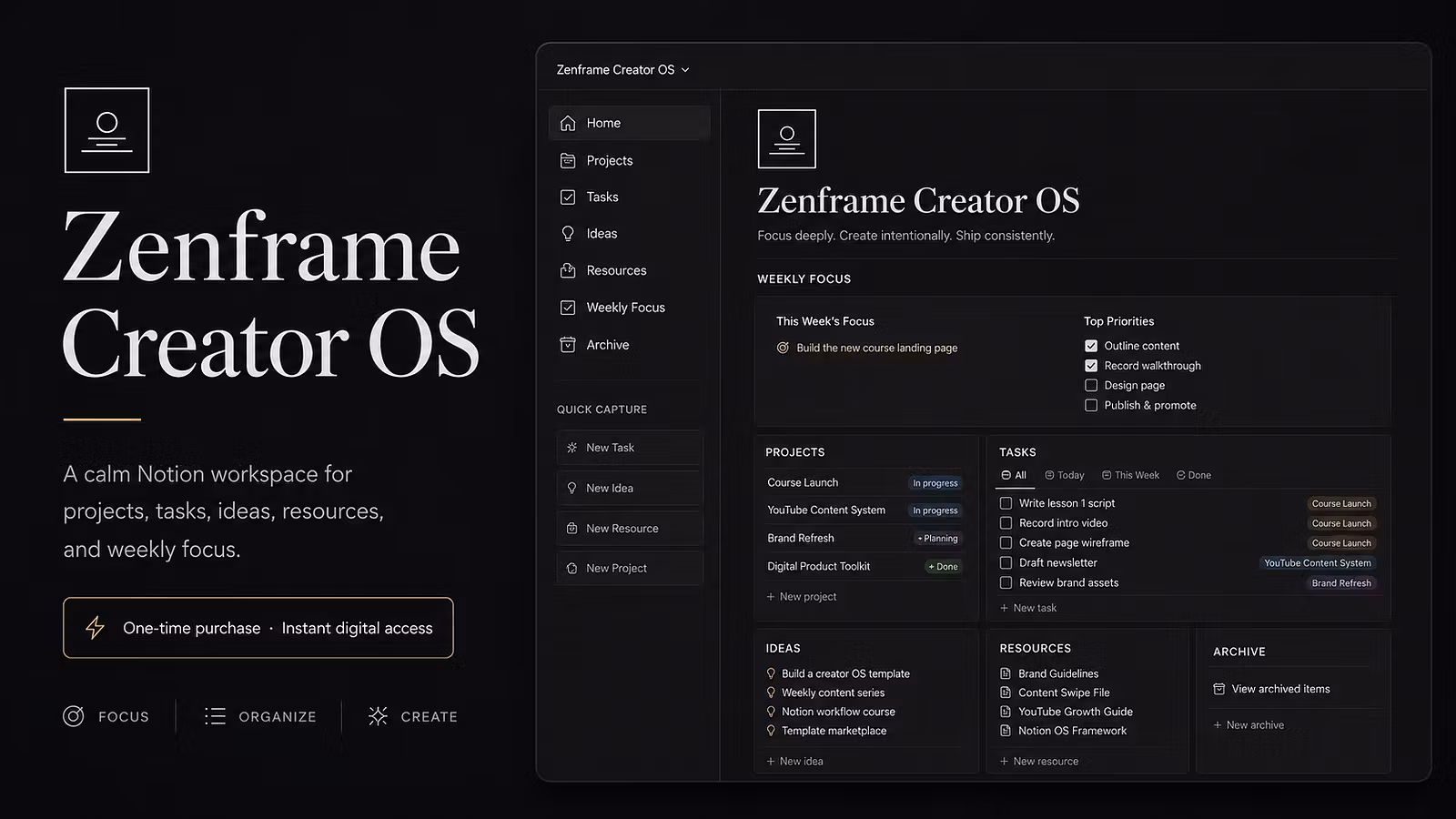The image size is (1456, 819).
Task: Add a new resource in Resources panel
Action: [x=1039, y=761]
